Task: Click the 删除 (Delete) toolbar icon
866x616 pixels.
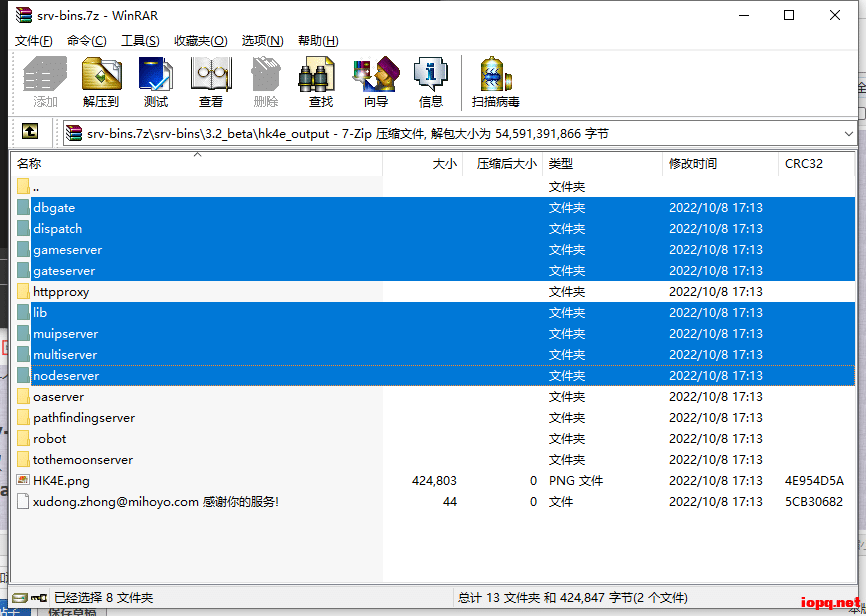Action: point(264,80)
